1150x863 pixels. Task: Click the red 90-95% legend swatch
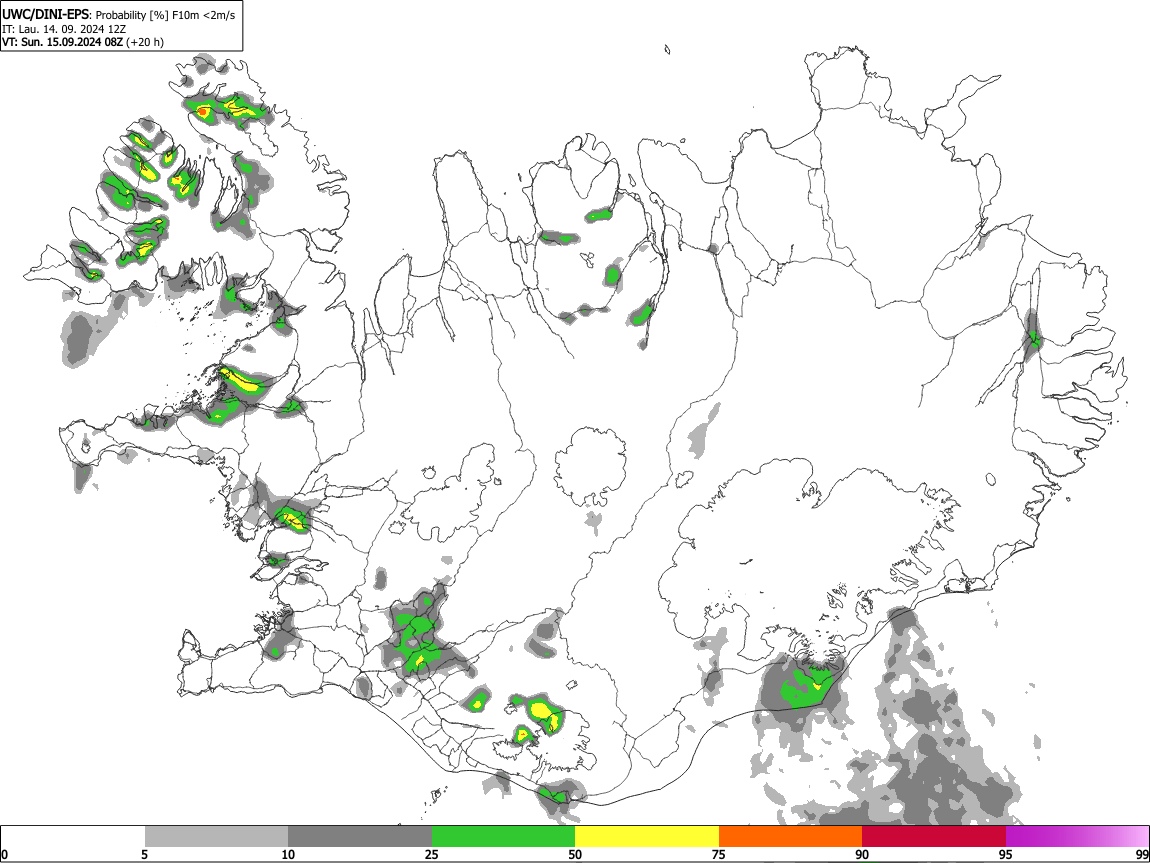point(934,837)
